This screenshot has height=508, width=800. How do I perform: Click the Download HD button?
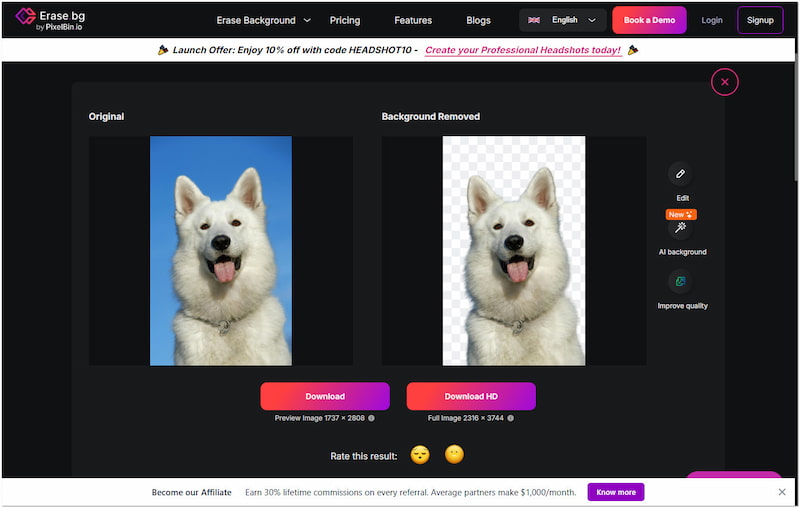coord(471,396)
